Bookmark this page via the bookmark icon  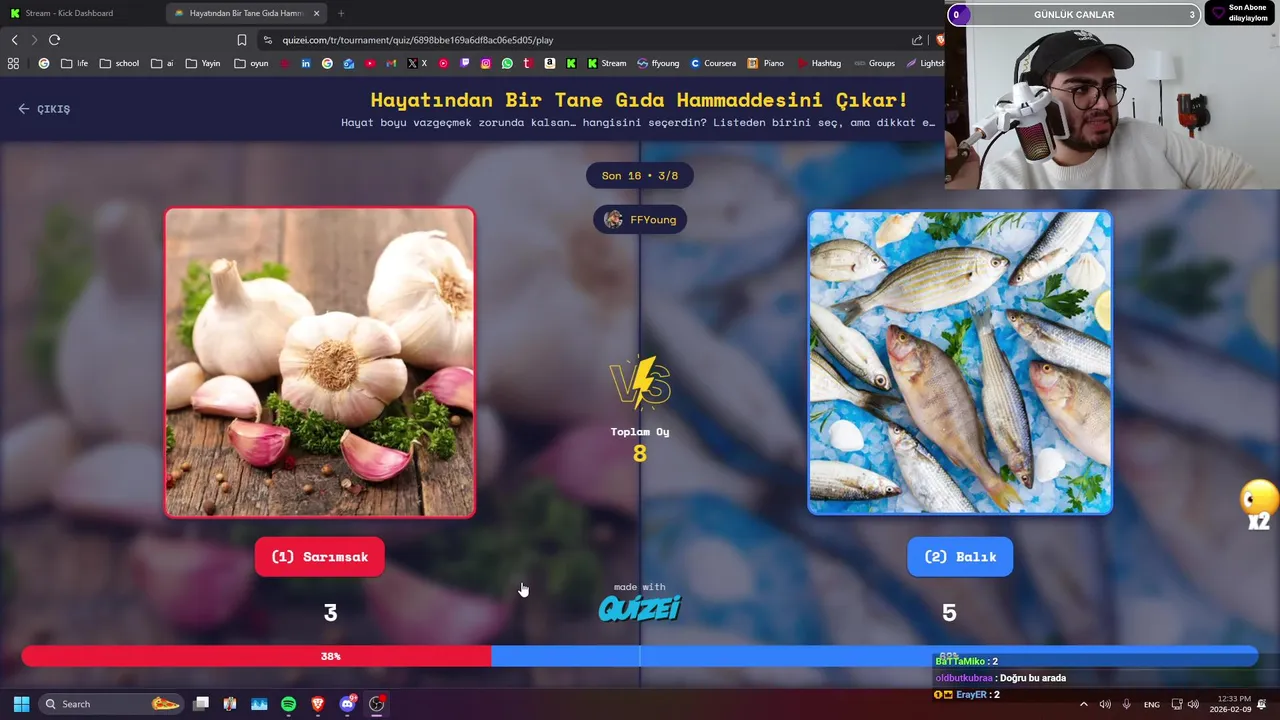242,40
